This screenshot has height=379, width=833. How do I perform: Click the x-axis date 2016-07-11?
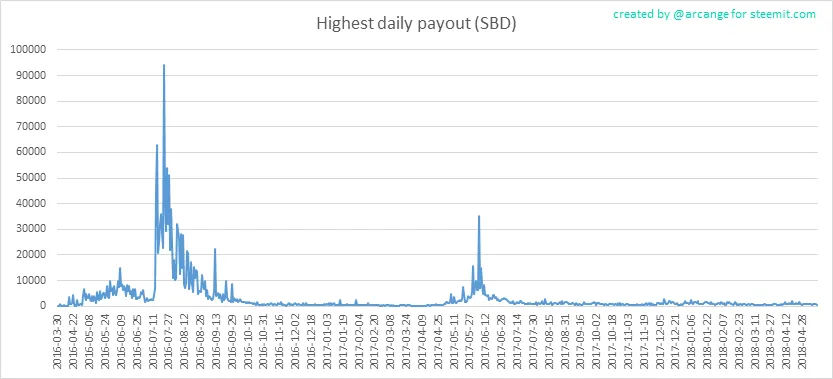click(153, 341)
